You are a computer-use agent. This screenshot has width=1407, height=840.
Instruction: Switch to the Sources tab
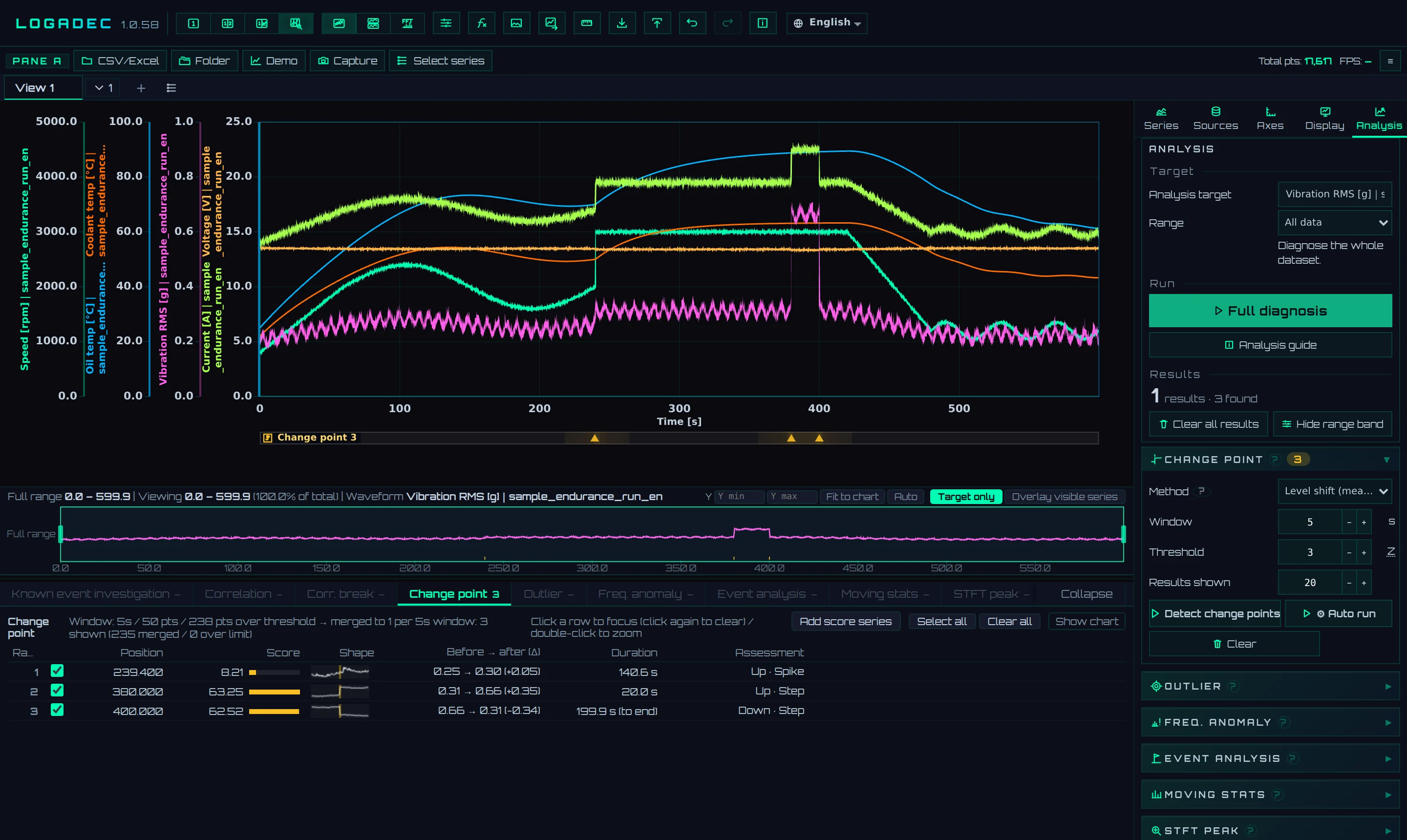point(1215,119)
